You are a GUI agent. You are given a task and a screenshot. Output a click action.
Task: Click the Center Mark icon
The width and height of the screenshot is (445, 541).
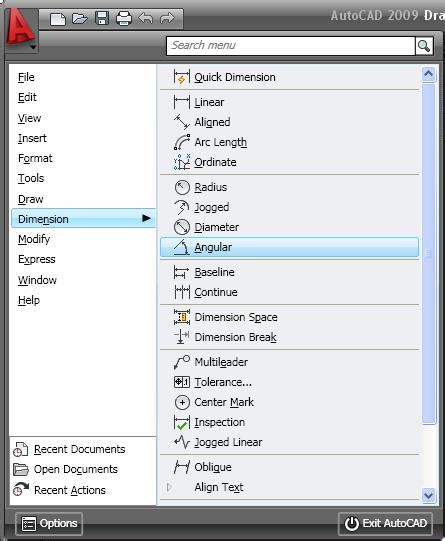[x=182, y=402]
